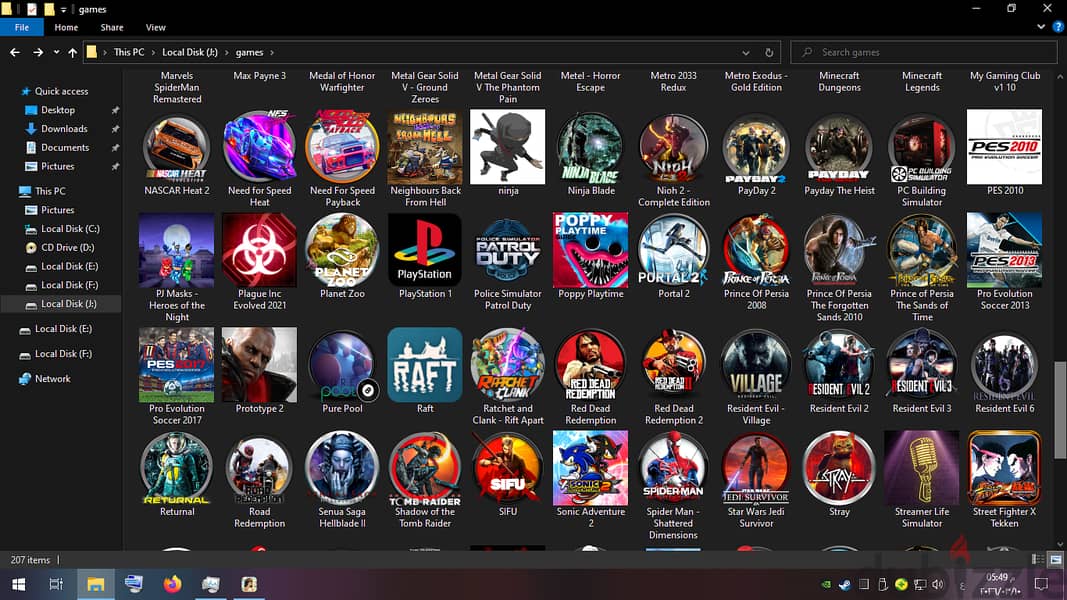Open Network in the navigation pane
1067x600 pixels.
52,379
